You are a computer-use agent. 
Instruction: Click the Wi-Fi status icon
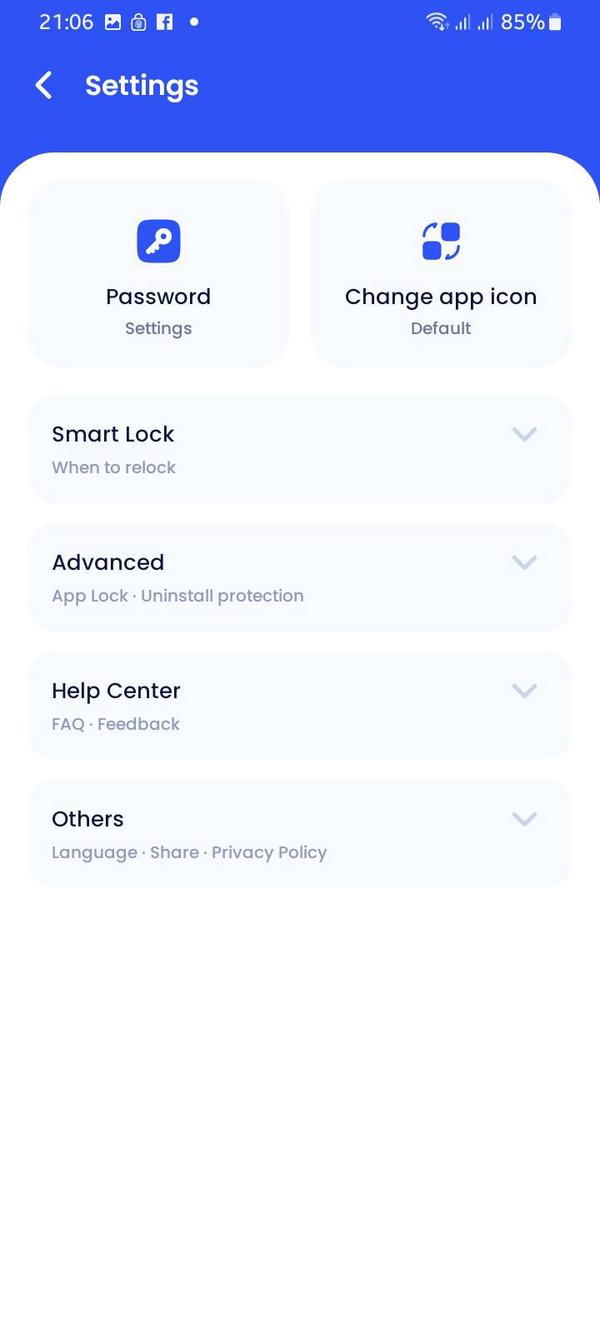(x=438, y=22)
